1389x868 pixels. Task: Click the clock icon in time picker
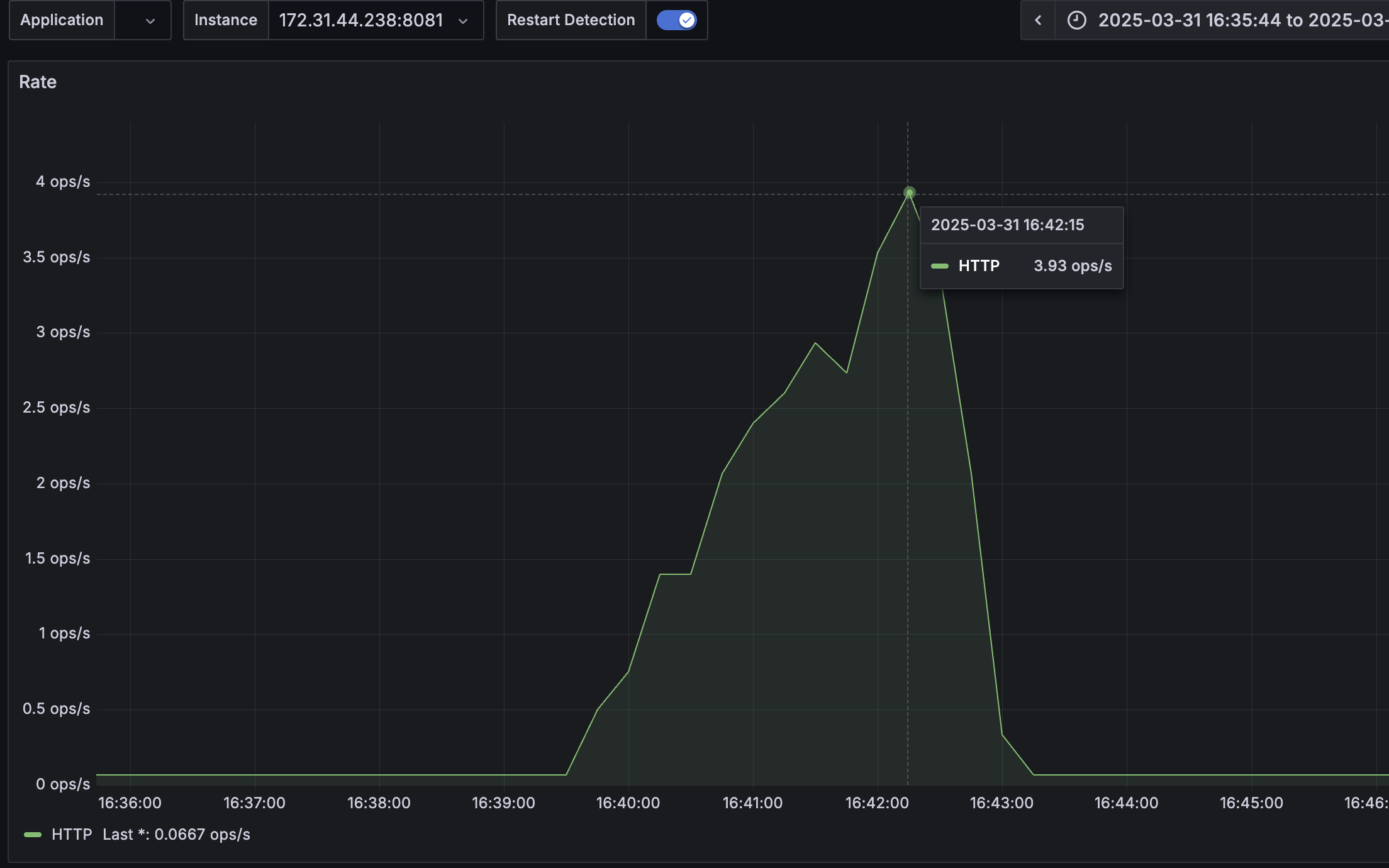pyautogui.click(x=1076, y=20)
